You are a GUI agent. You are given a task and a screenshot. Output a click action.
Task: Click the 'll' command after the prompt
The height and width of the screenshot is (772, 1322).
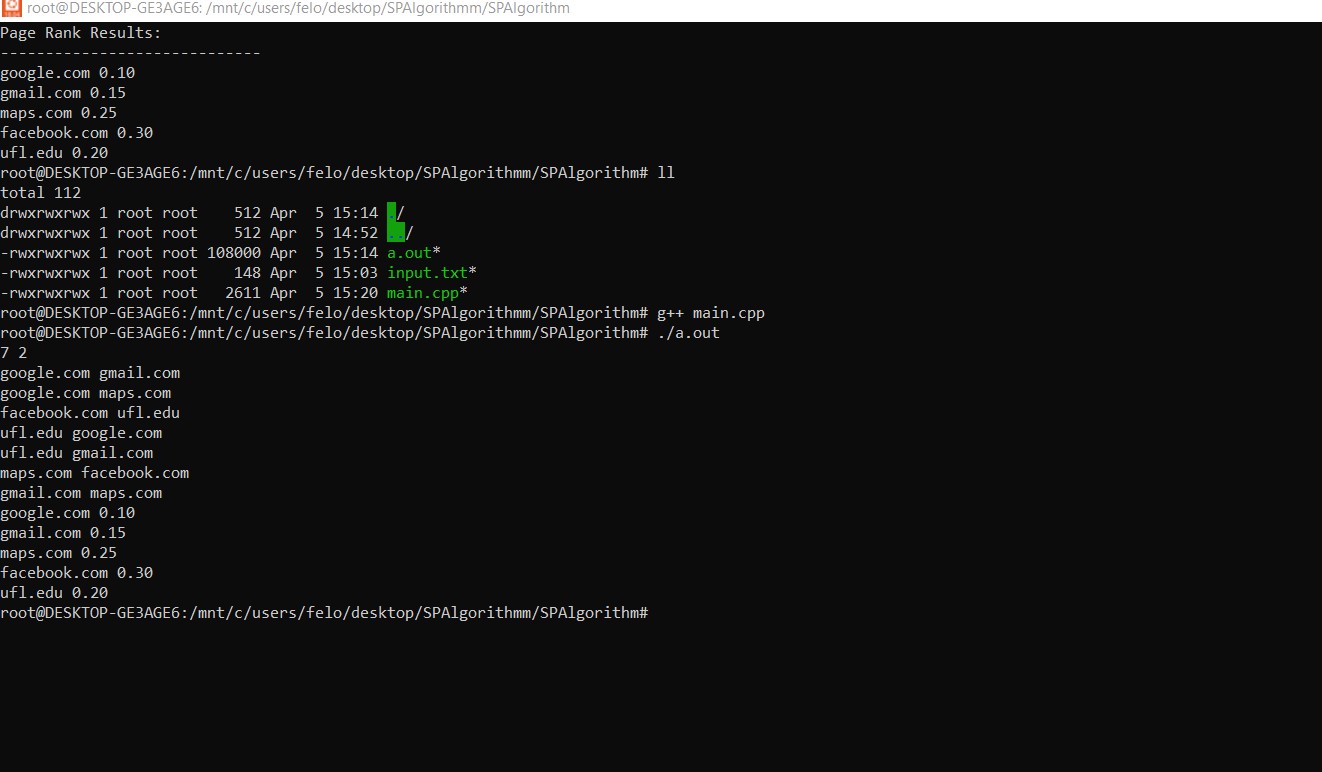coord(666,173)
